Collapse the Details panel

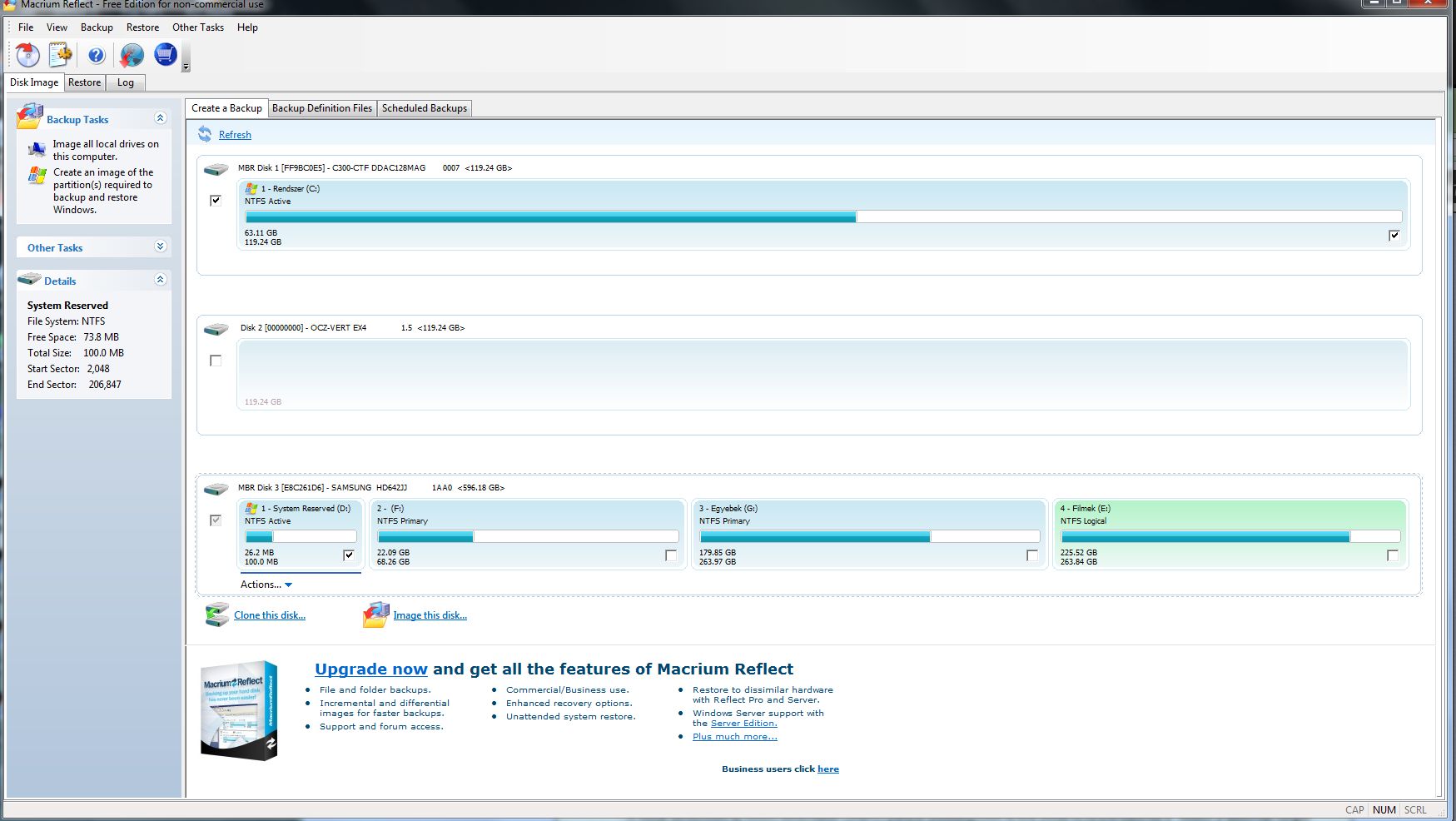[161, 280]
